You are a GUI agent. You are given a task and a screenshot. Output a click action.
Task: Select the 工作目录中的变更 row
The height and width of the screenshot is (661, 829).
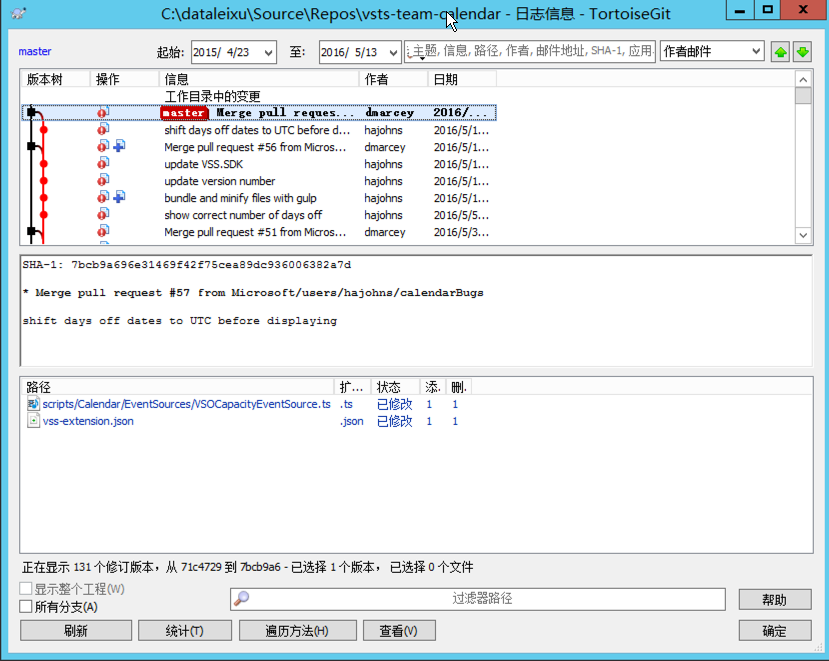259,96
